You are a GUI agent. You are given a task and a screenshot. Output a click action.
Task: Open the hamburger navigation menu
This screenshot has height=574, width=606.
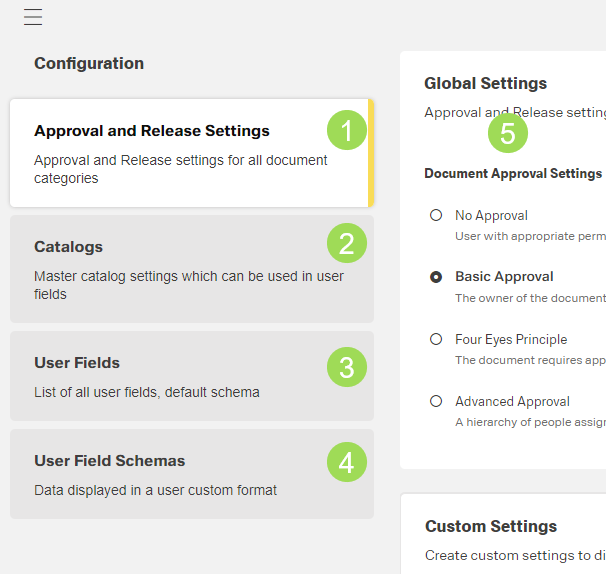tap(33, 17)
